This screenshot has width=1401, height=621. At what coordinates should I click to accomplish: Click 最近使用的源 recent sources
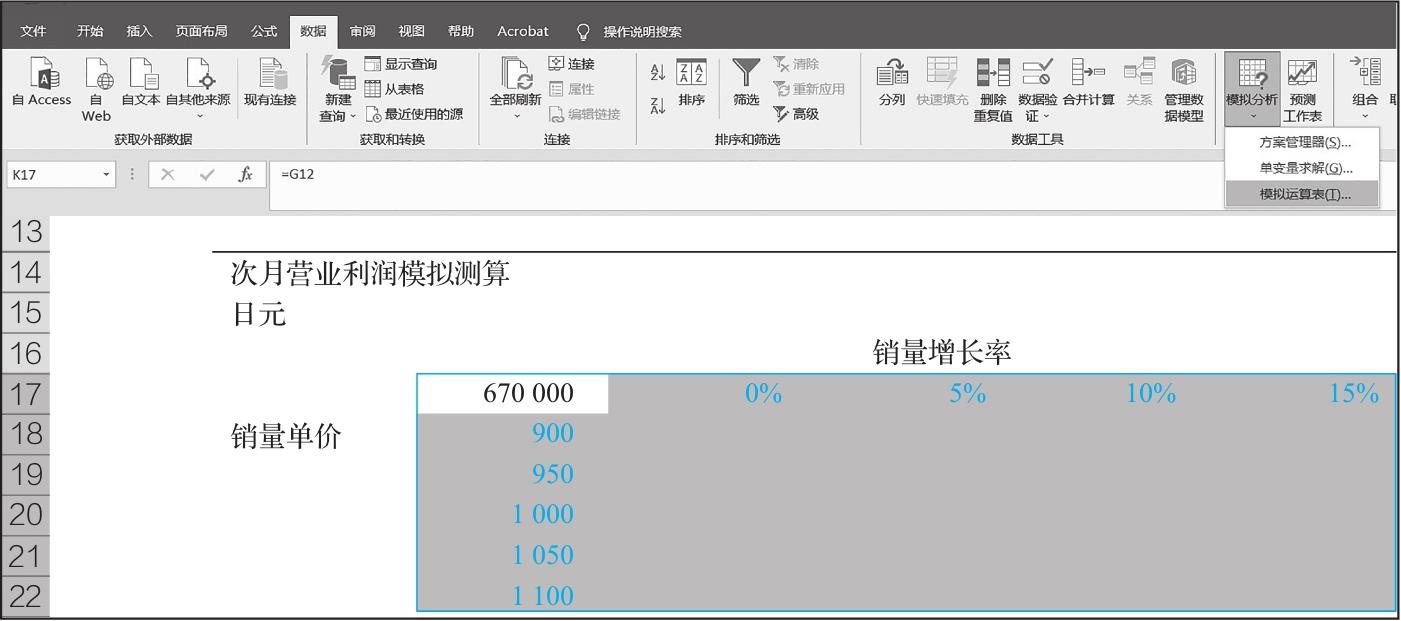click(413, 114)
